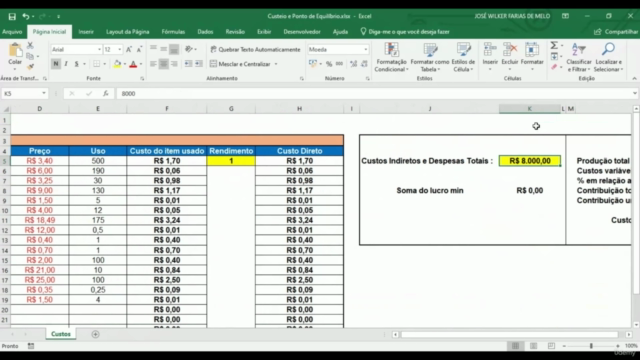This screenshot has width=640, height=360.
Task: Click the formula bar showing 8000
Action: click(373, 93)
